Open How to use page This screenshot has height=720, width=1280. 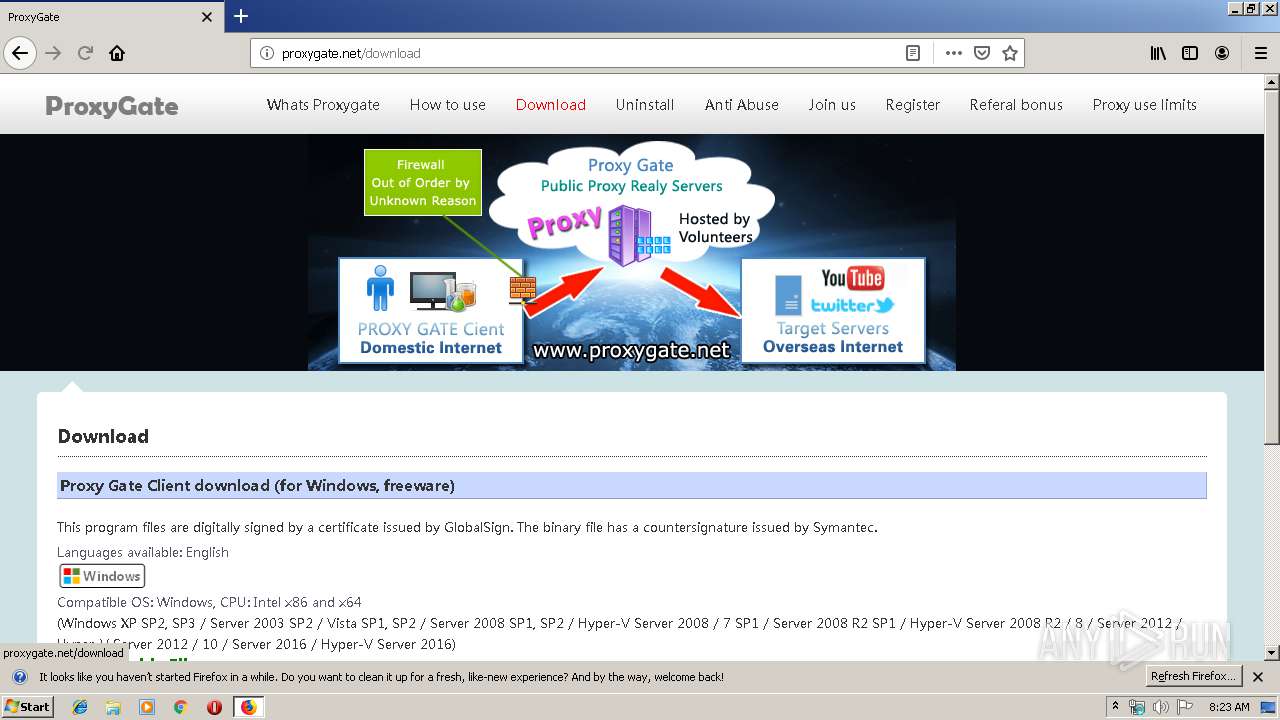tap(447, 105)
